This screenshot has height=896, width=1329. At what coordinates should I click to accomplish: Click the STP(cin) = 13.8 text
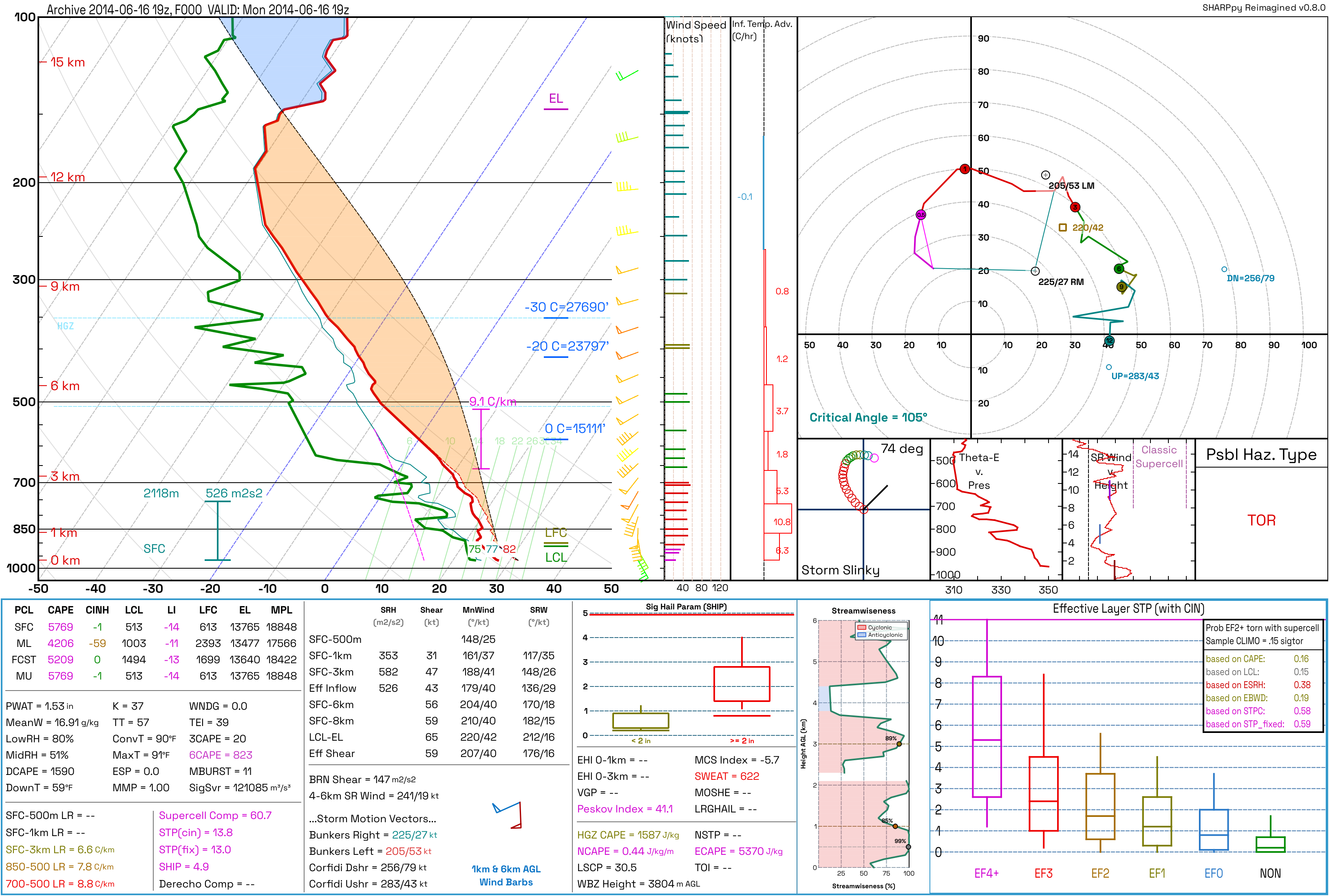(195, 832)
